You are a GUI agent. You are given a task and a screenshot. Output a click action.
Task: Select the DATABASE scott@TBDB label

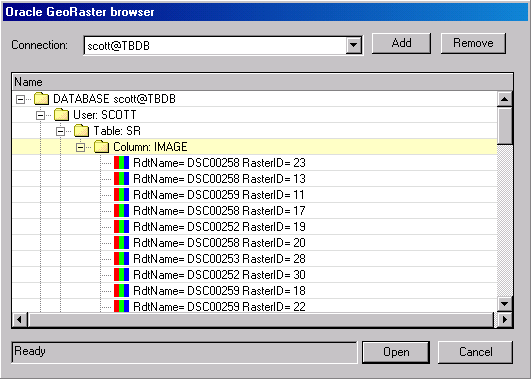click(114, 99)
